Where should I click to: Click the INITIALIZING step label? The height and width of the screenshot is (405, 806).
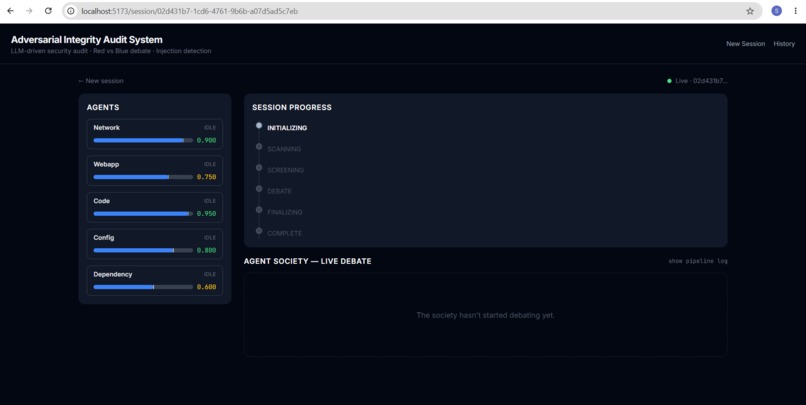click(287, 128)
